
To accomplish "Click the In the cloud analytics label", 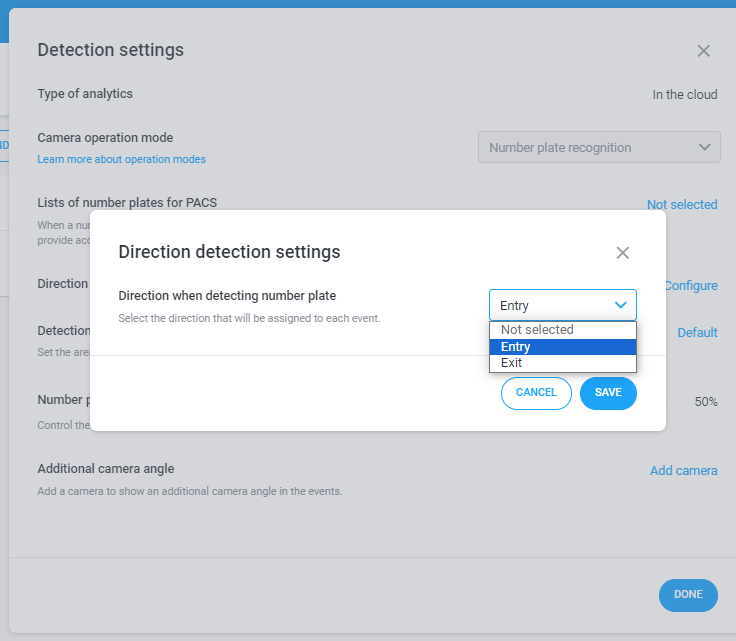I will tap(685, 95).
